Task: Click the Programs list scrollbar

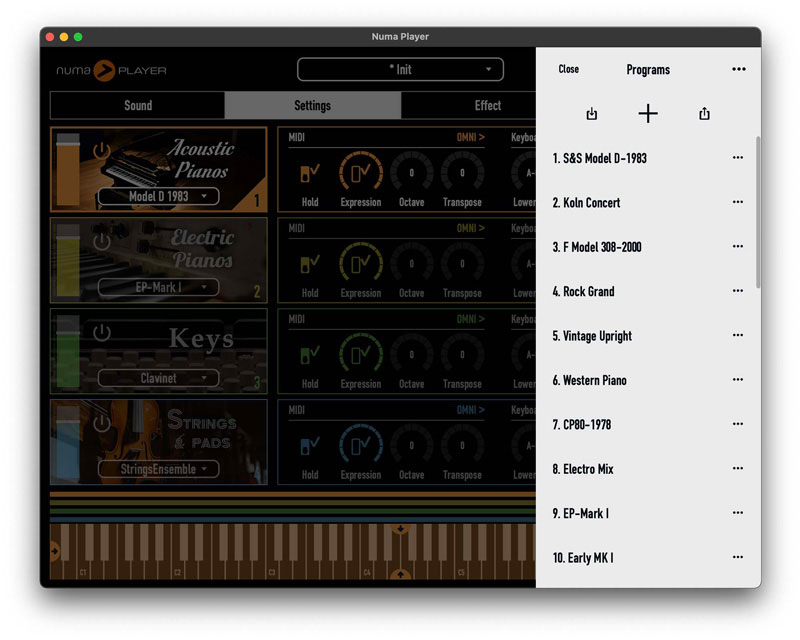Action: [758, 212]
